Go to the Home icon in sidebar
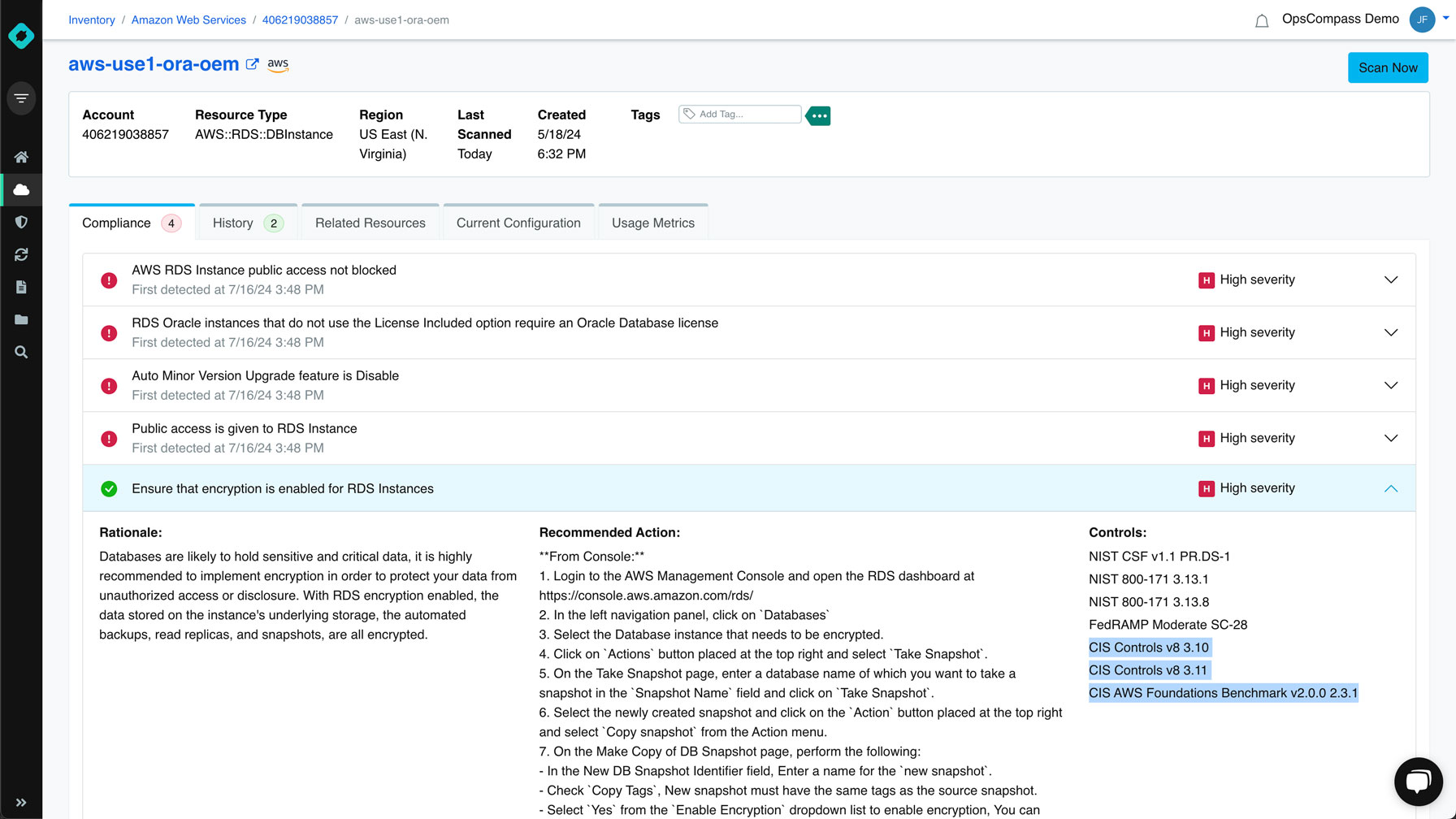 pos(21,157)
